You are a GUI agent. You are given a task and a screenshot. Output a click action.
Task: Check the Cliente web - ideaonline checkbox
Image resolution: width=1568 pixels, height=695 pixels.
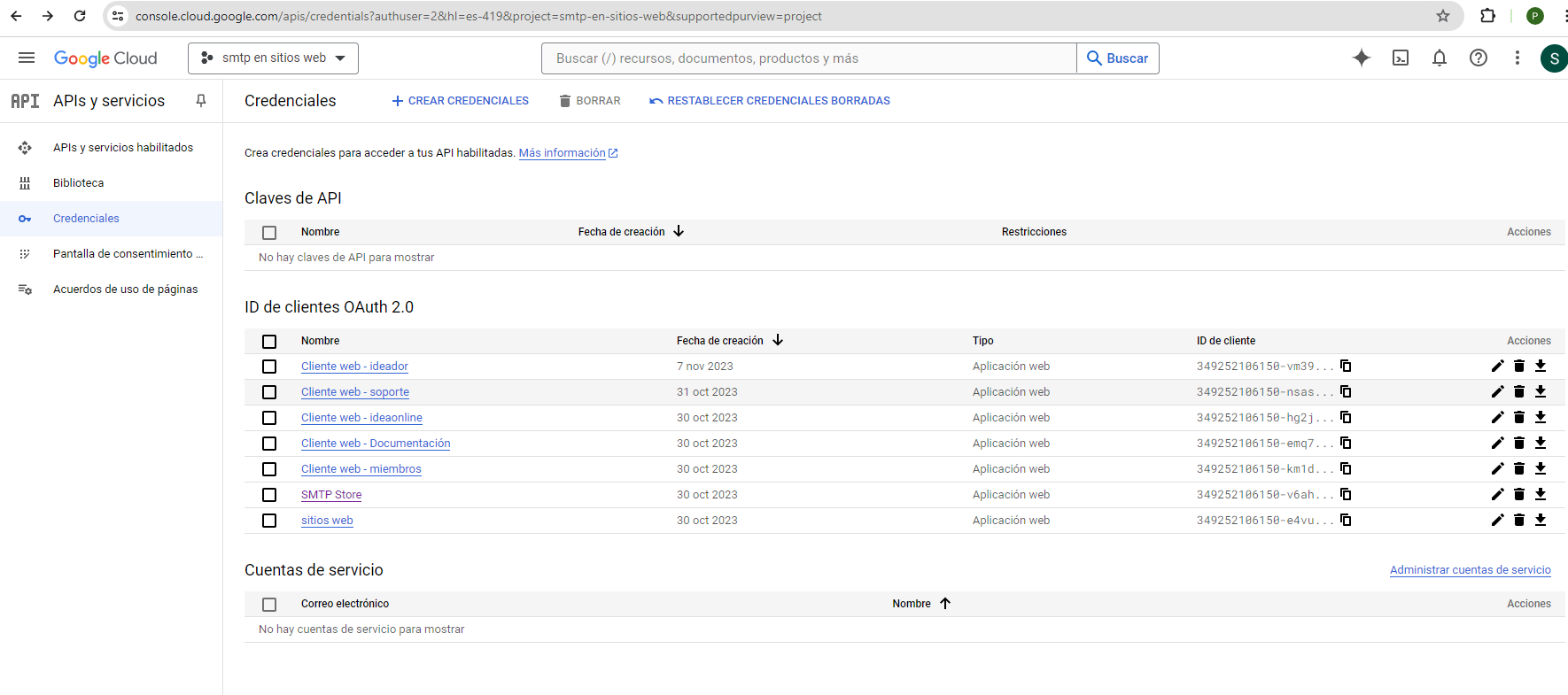[x=269, y=418]
